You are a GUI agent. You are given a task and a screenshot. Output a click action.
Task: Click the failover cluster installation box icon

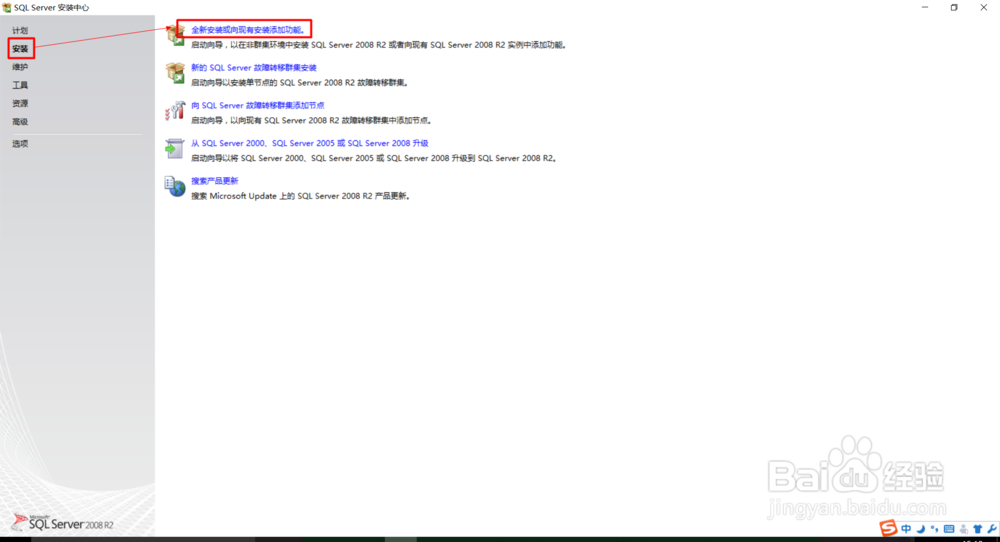click(x=175, y=73)
